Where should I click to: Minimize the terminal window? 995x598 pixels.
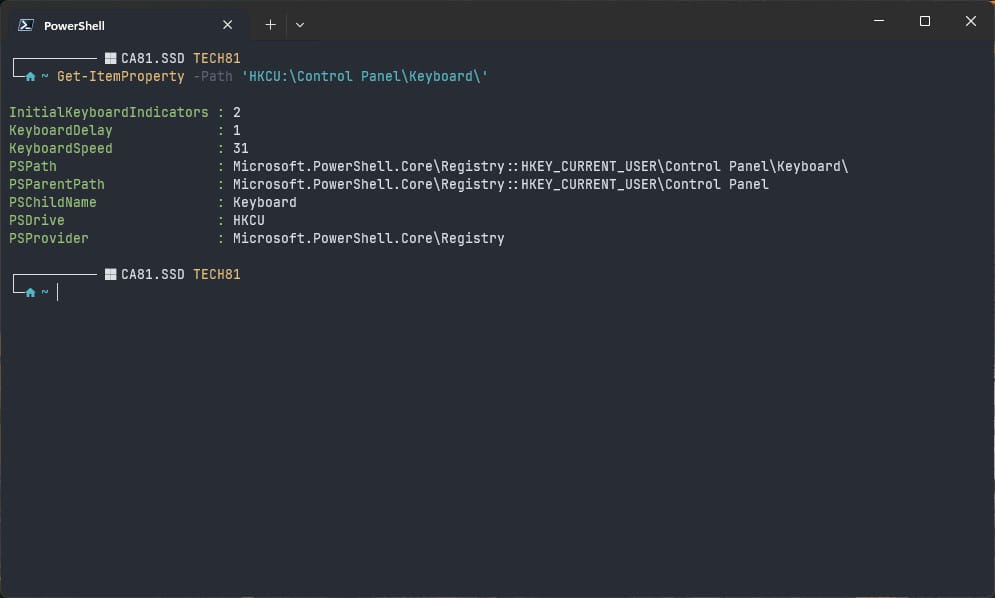(x=879, y=21)
